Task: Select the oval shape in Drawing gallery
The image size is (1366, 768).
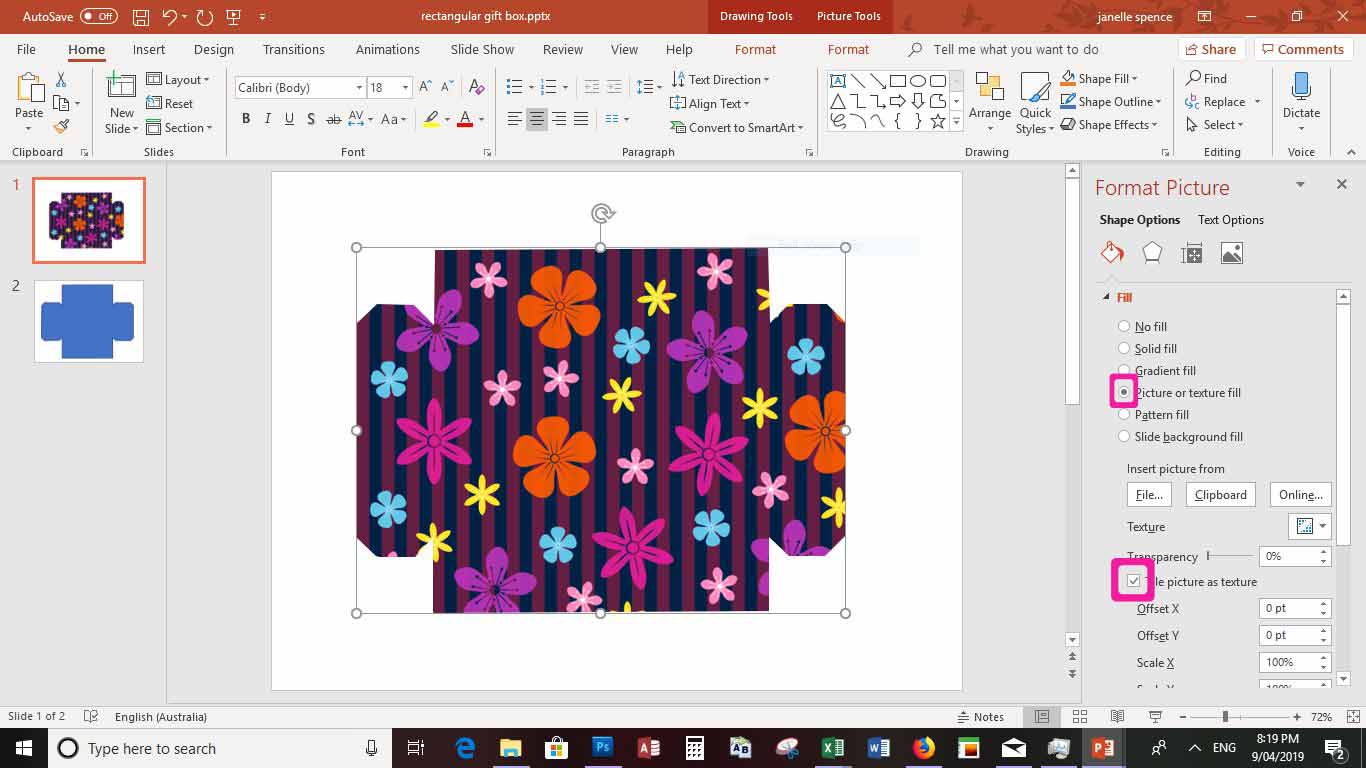Action: pyautogui.click(x=918, y=79)
